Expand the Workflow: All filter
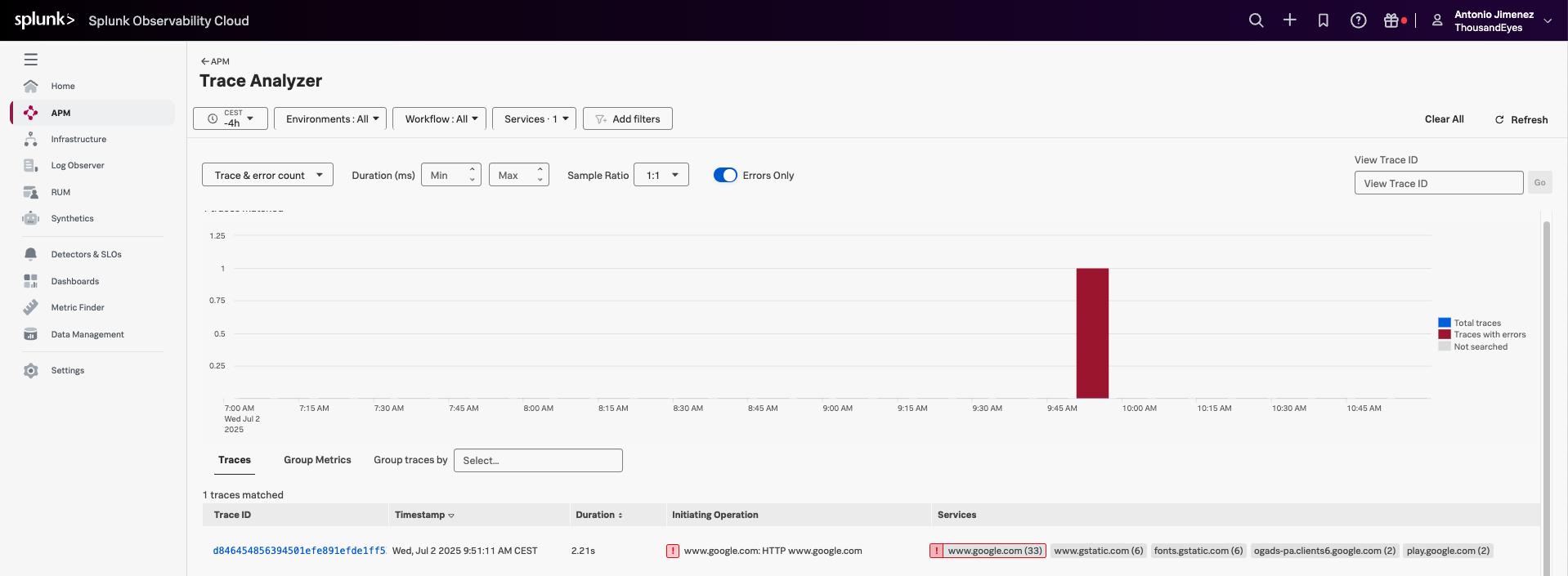 click(x=440, y=118)
